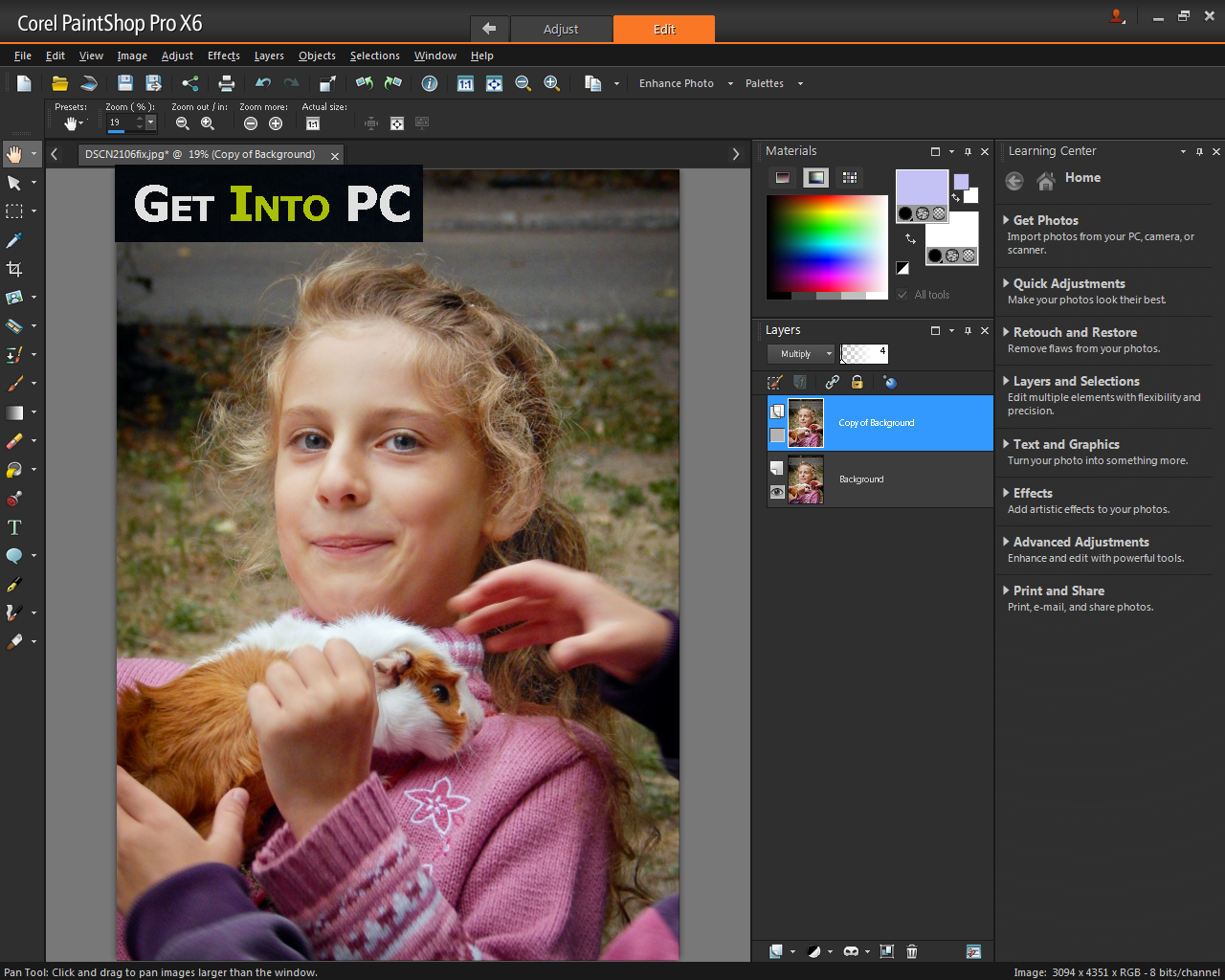The height and width of the screenshot is (980, 1225).
Task: Click the Home button in Learning Center
Action: coord(1045,179)
